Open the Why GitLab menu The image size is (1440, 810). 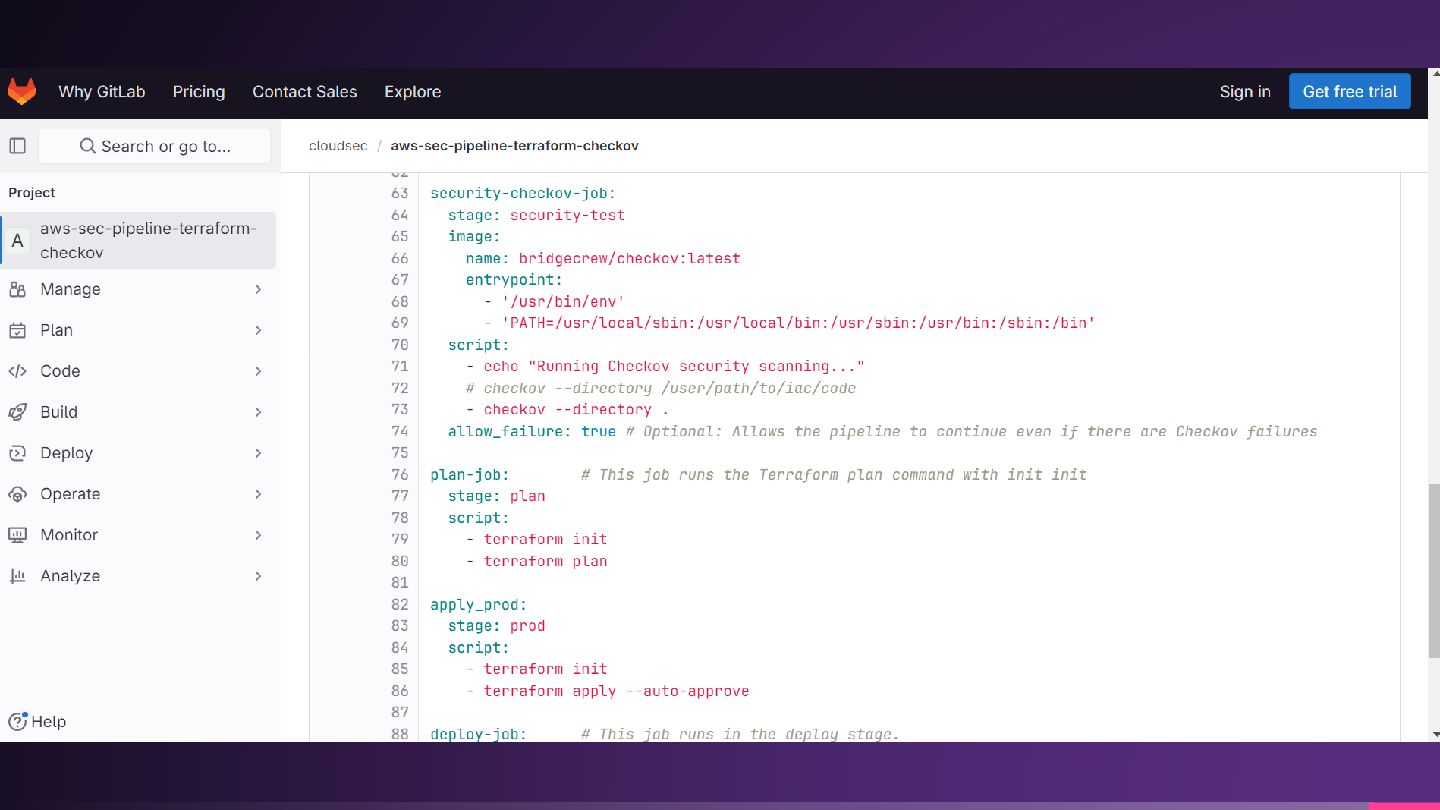[102, 91]
